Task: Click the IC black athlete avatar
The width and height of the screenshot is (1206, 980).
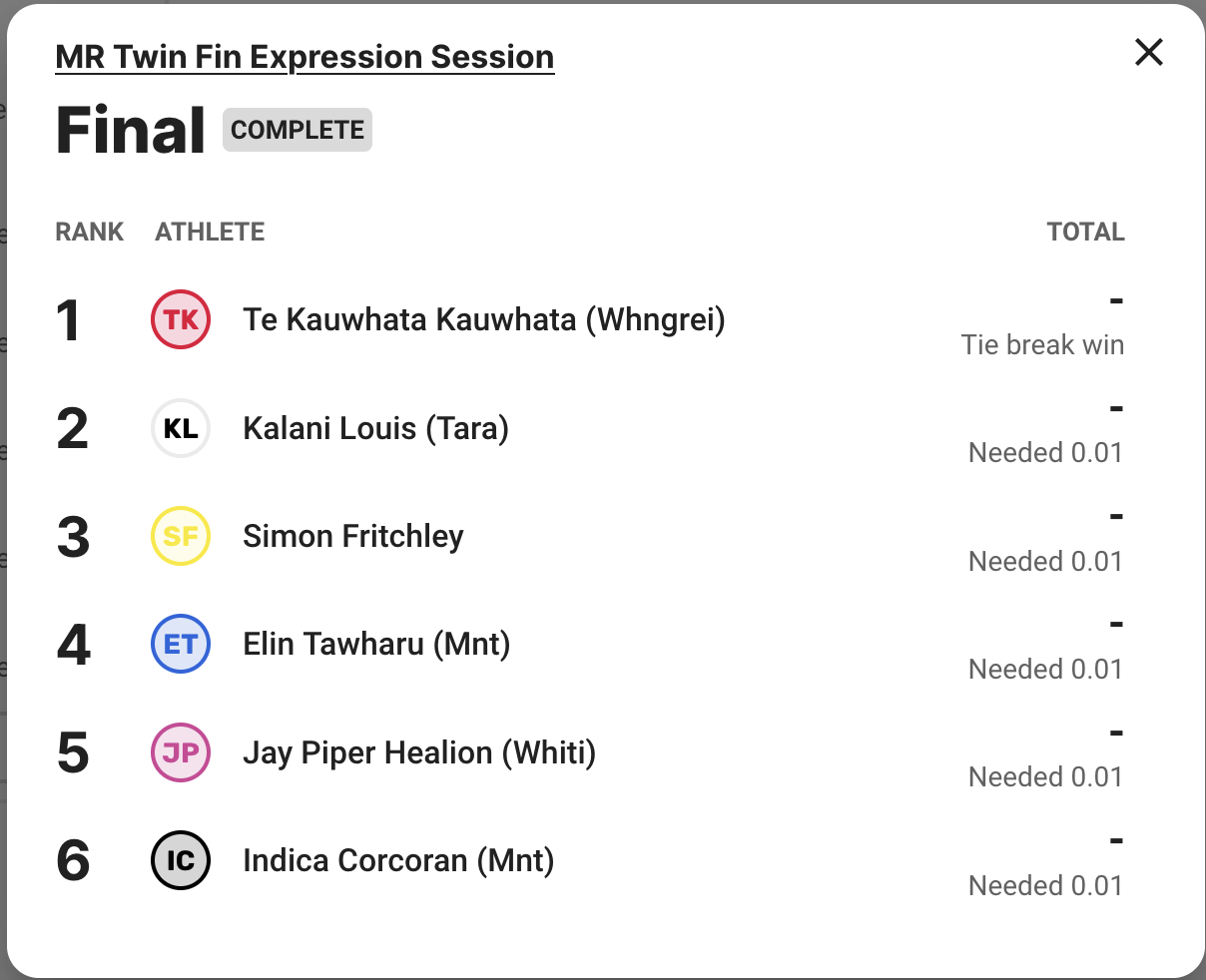Action: (181, 860)
